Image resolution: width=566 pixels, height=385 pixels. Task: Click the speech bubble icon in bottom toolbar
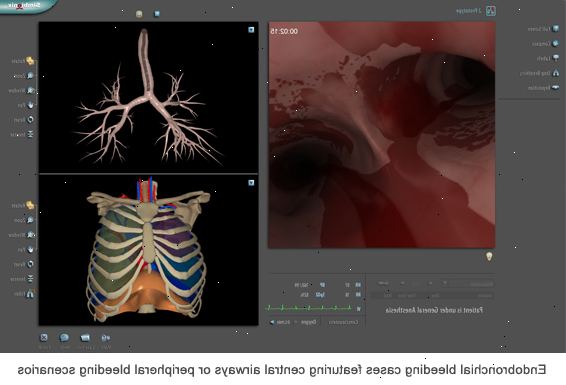64,337
